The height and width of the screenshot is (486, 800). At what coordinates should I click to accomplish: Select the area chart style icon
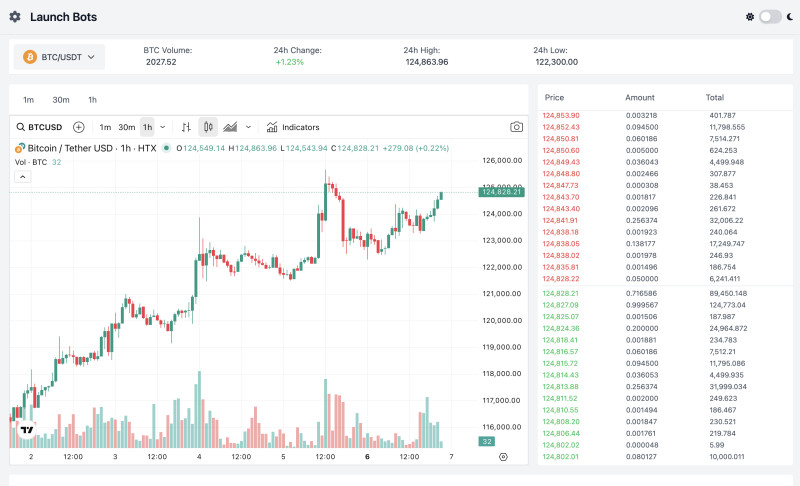click(230, 127)
